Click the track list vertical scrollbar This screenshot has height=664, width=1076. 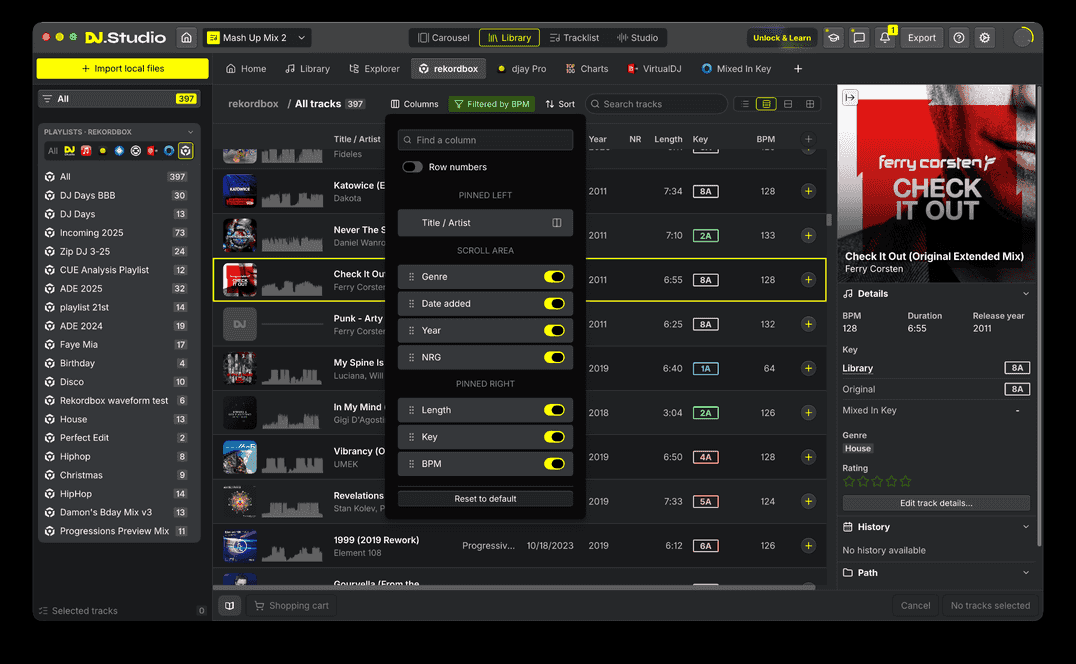829,220
